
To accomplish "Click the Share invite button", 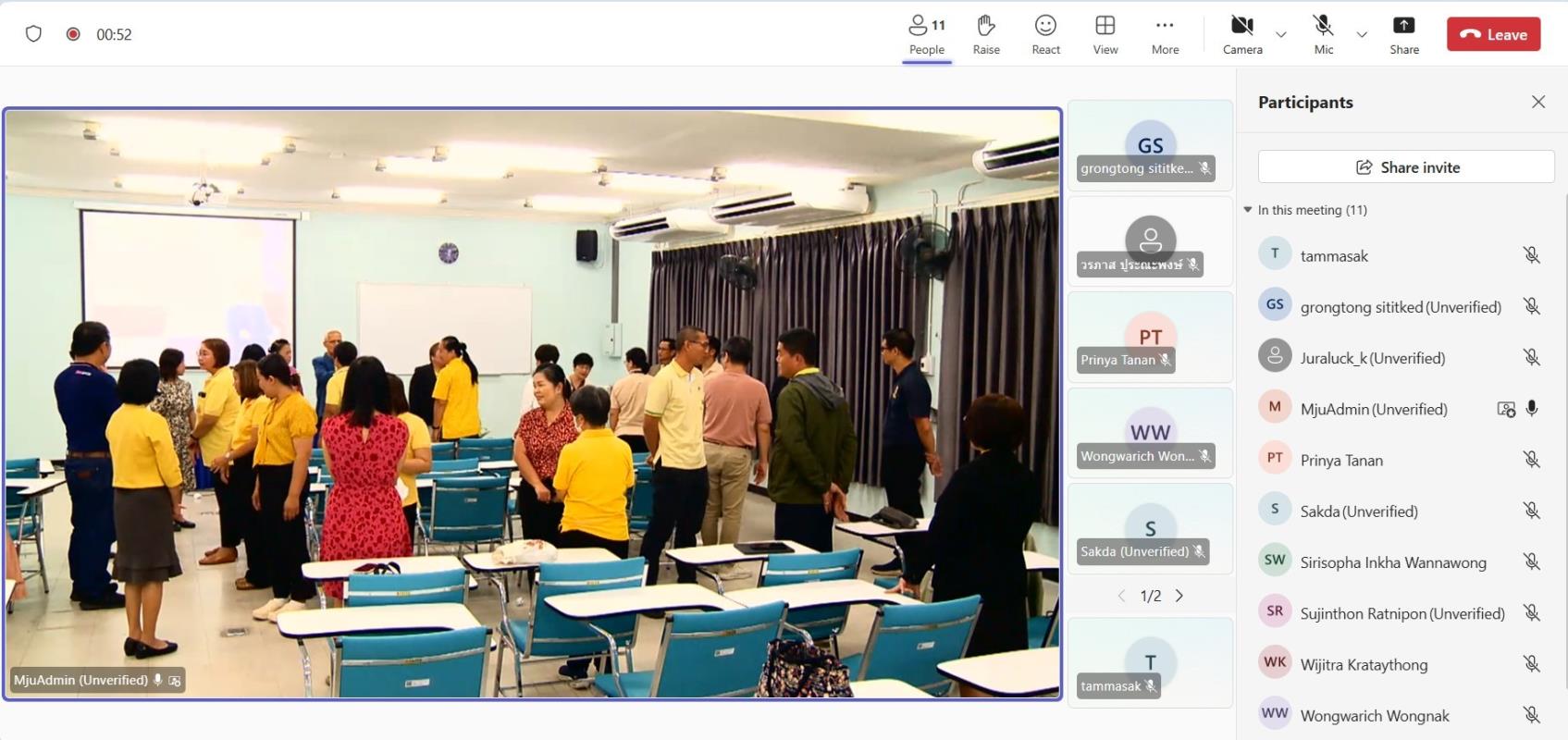I will [1406, 167].
